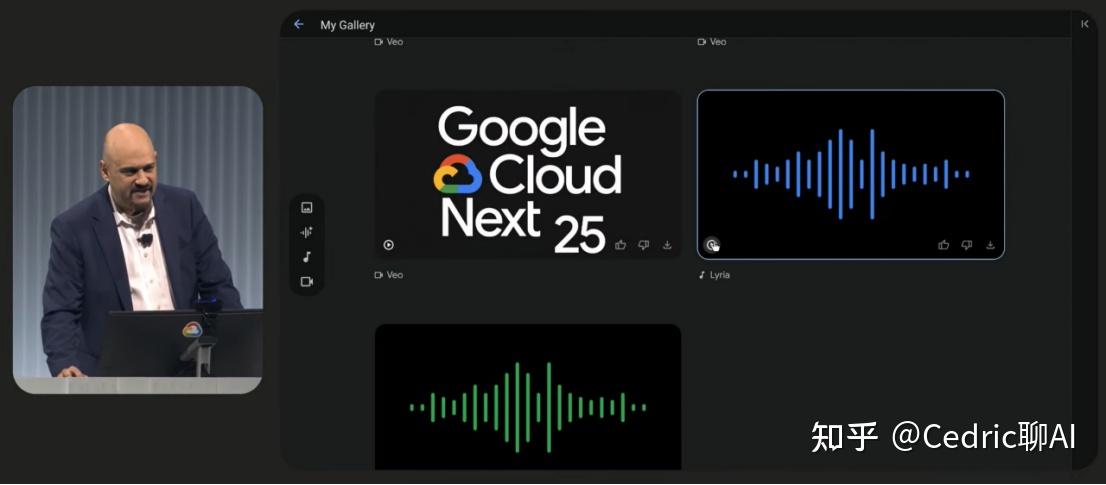Go back using the My Gallery arrow
Viewport: 1106px width, 485px height.
298,25
